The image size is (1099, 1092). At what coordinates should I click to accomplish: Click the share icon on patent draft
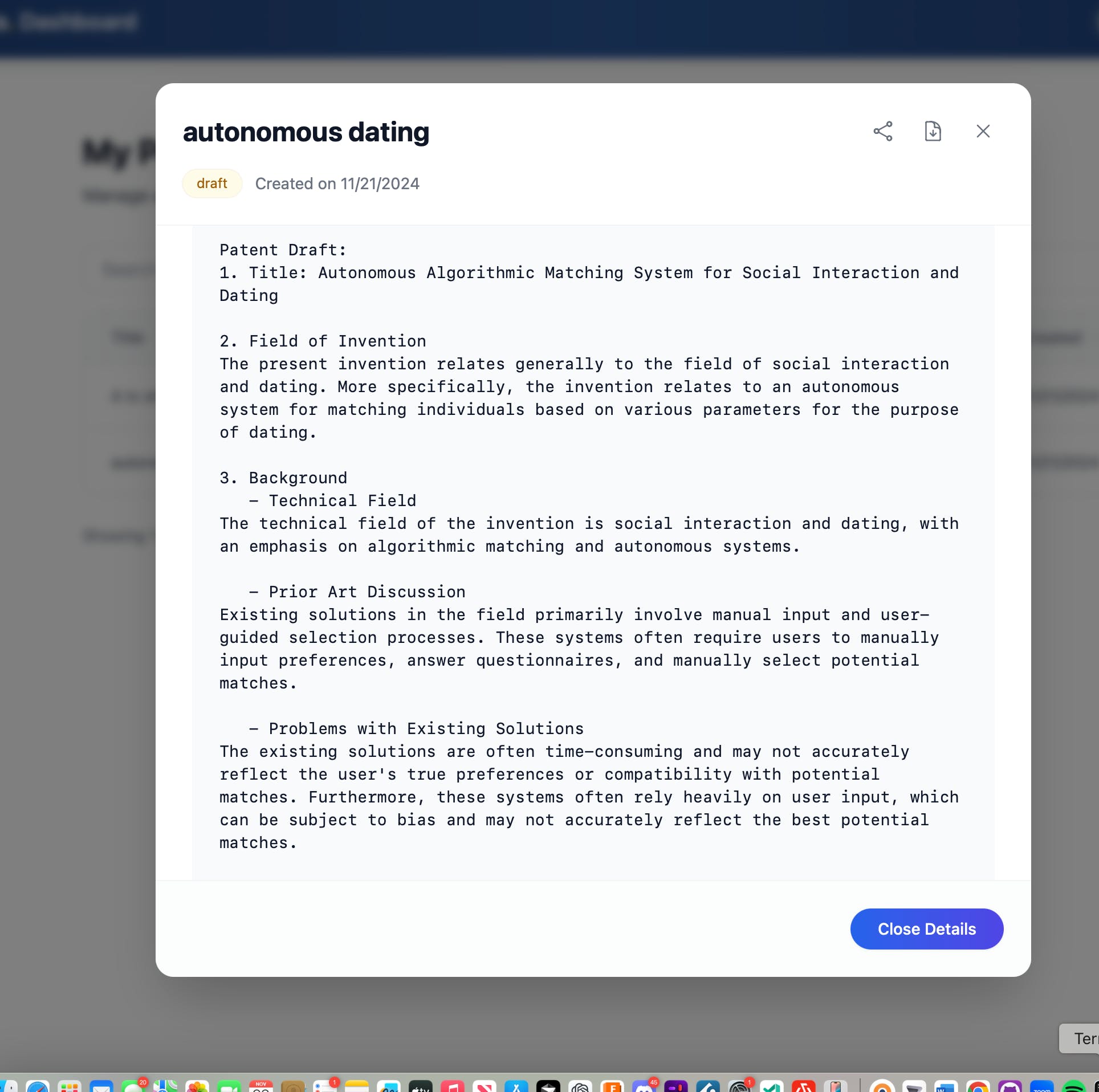click(882, 131)
